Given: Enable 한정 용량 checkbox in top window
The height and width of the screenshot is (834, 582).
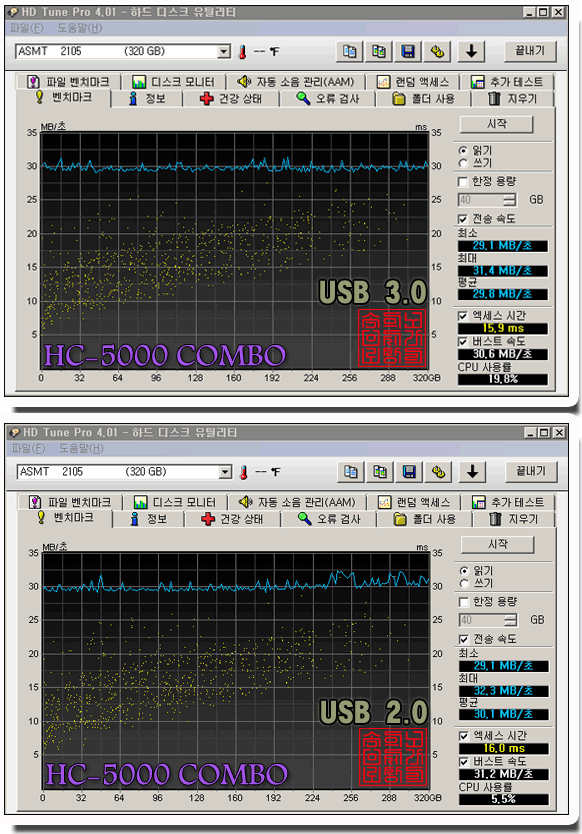Looking at the screenshot, I should click(x=462, y=182).
